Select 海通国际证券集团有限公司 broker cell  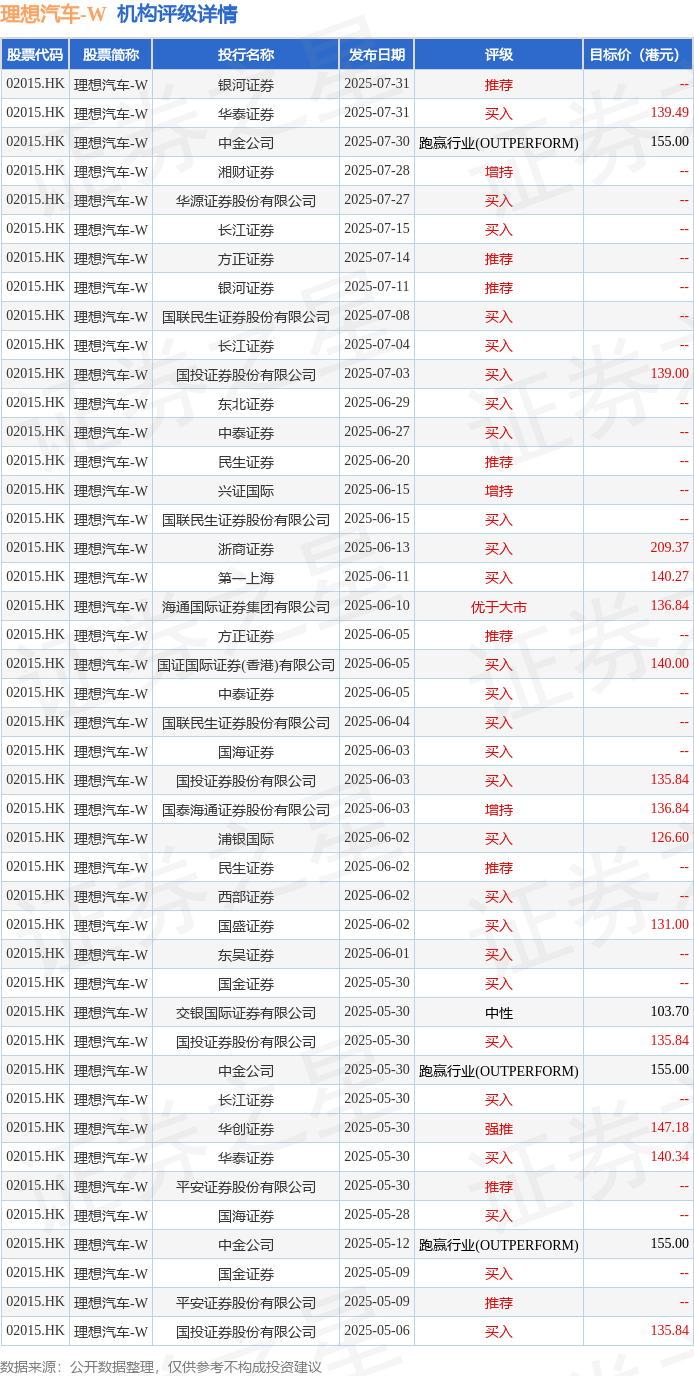coord(246,607)
